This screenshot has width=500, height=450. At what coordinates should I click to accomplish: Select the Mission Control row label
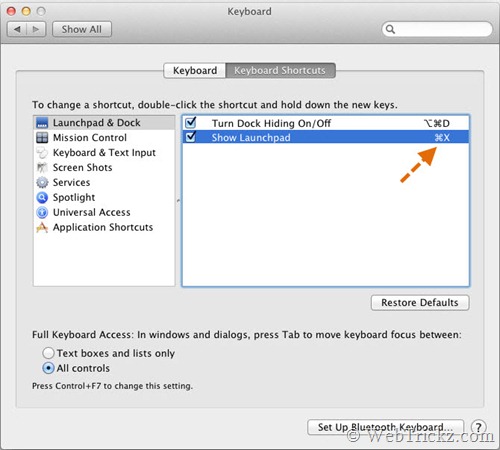point(90,138)
